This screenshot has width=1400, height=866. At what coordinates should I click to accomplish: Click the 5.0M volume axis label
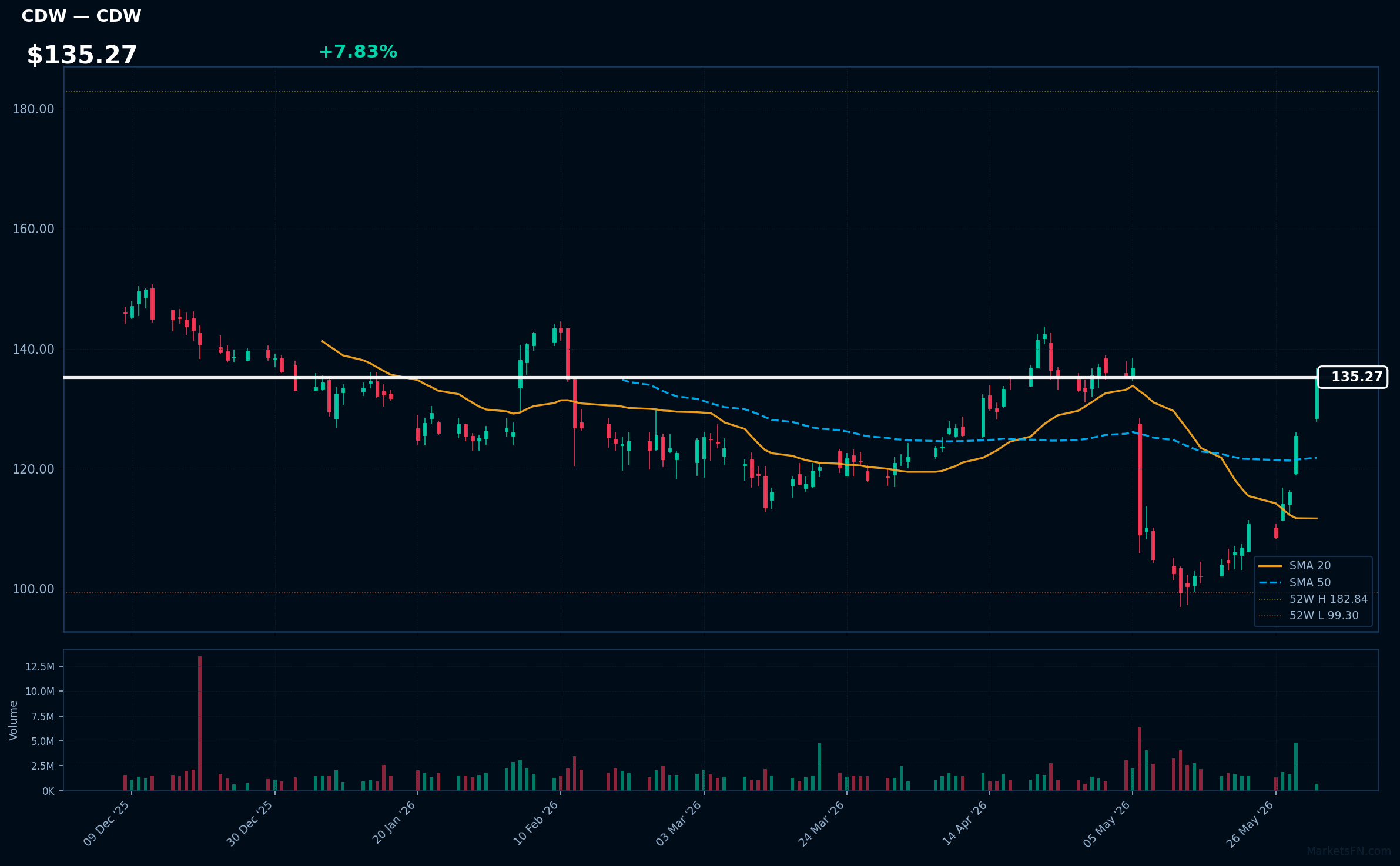tap(43, 741)
